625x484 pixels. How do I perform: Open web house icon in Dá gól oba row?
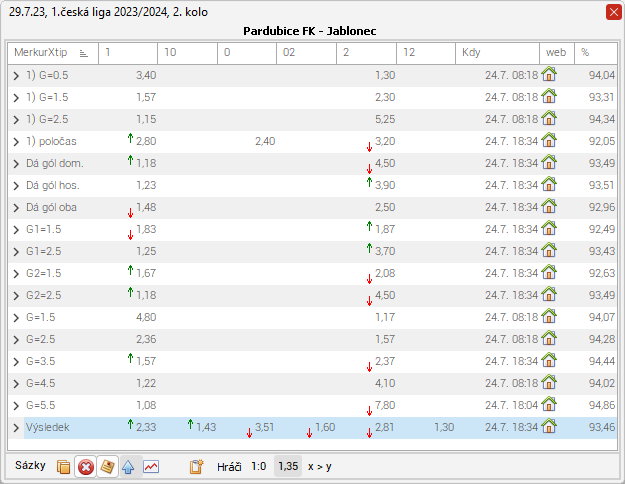(x=549, y=205)
